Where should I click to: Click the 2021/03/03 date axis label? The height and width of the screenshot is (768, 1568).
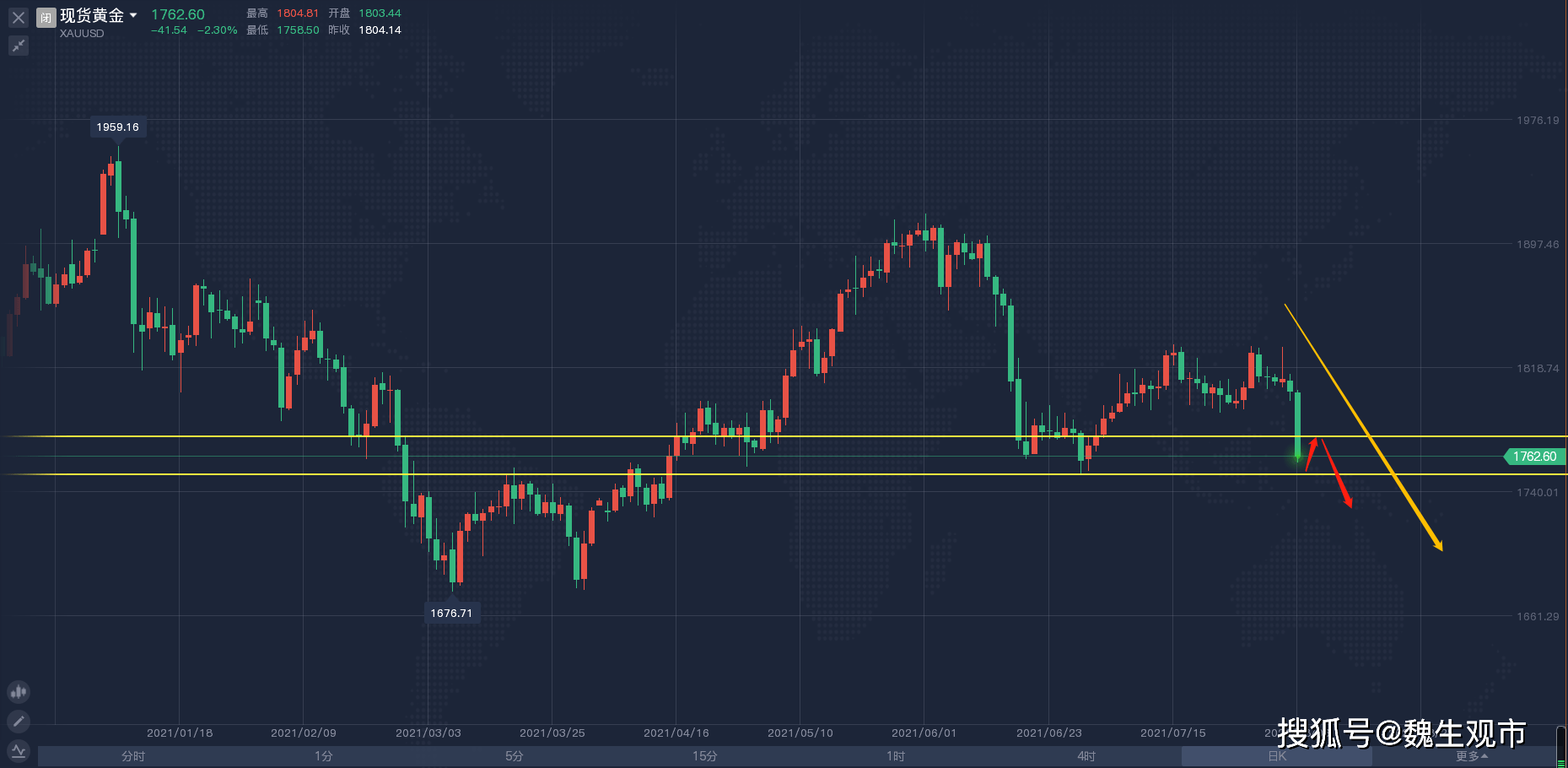pos(428,733)
